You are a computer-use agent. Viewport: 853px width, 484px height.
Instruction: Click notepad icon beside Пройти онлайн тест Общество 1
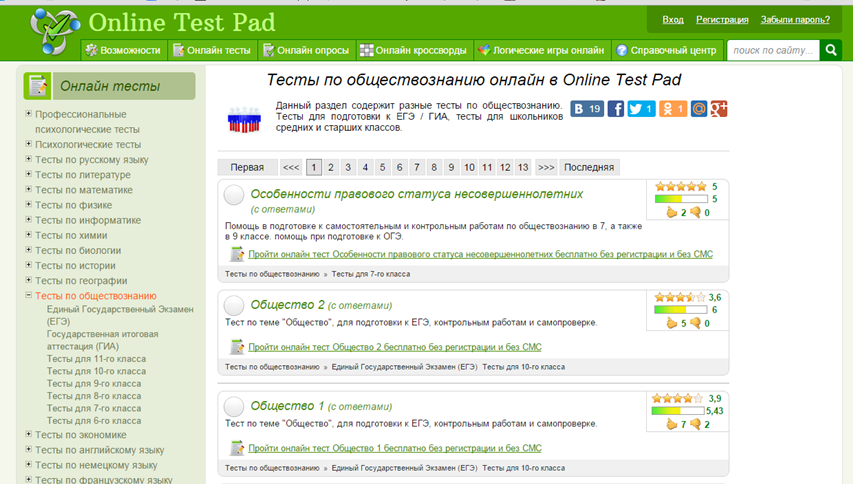(x=237, y=448)
